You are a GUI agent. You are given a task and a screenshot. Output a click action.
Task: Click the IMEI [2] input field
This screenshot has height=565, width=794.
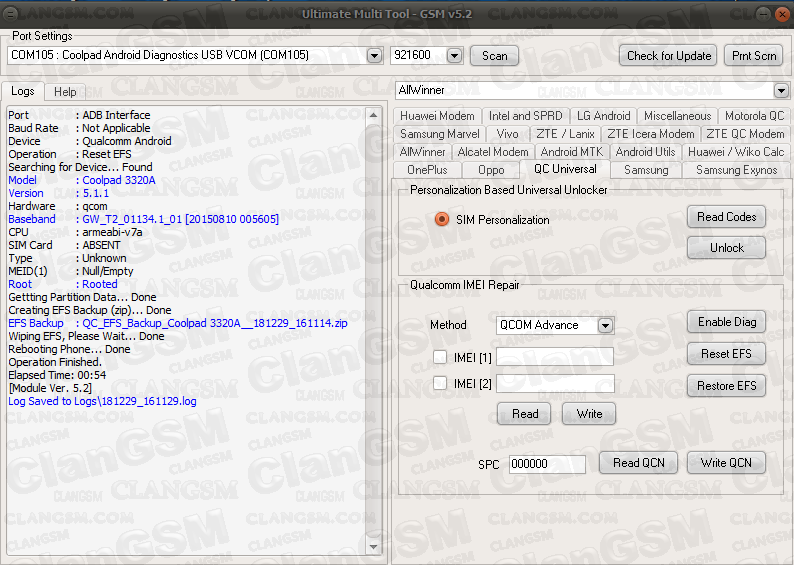(x=555, y=383)
